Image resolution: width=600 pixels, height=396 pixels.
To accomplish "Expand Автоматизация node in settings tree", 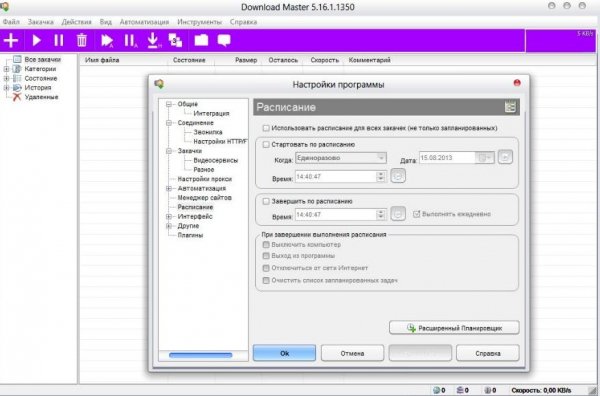I will click(169, 188).
